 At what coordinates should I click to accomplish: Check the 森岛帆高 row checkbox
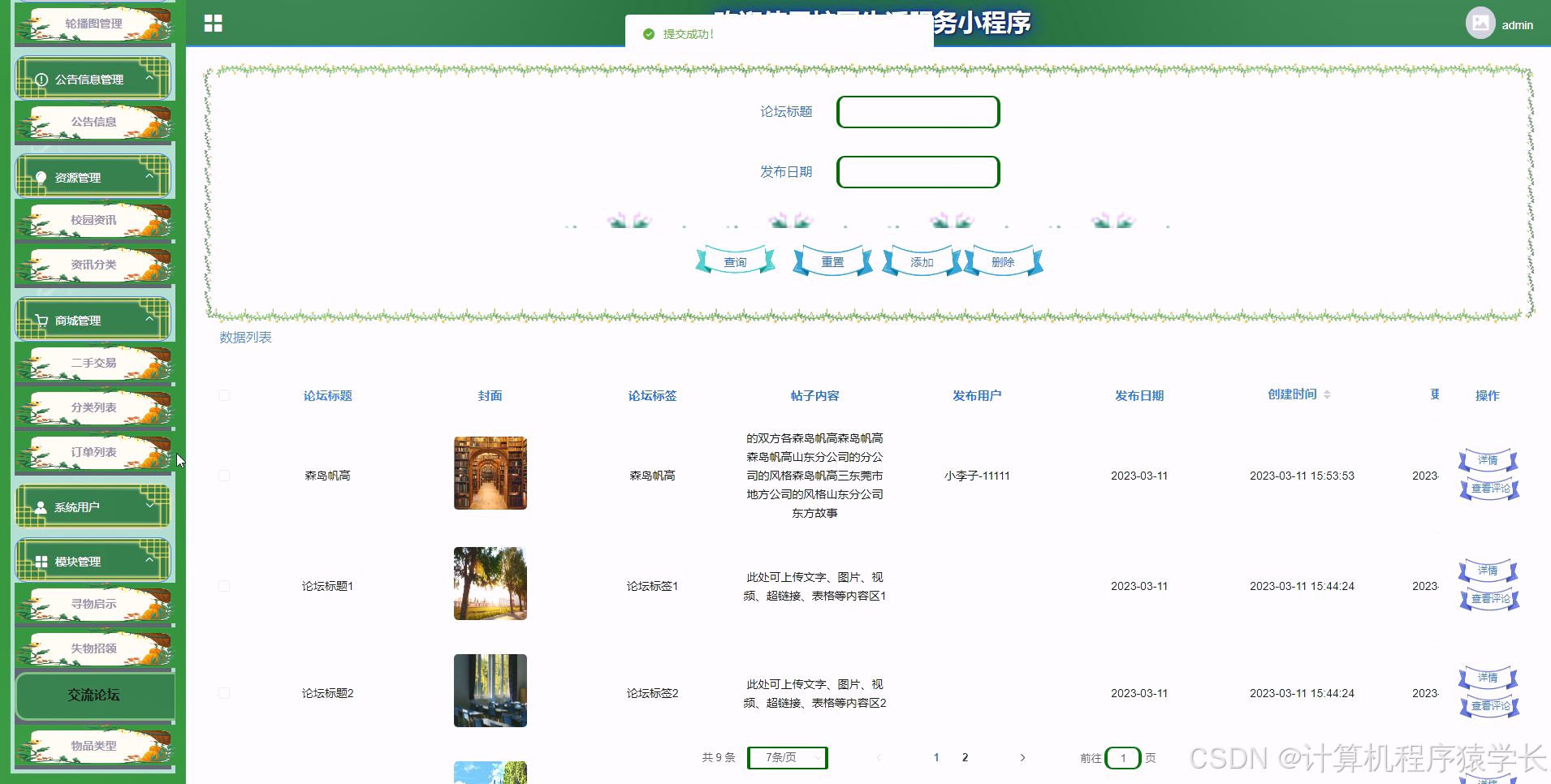(x=224, y=476)
